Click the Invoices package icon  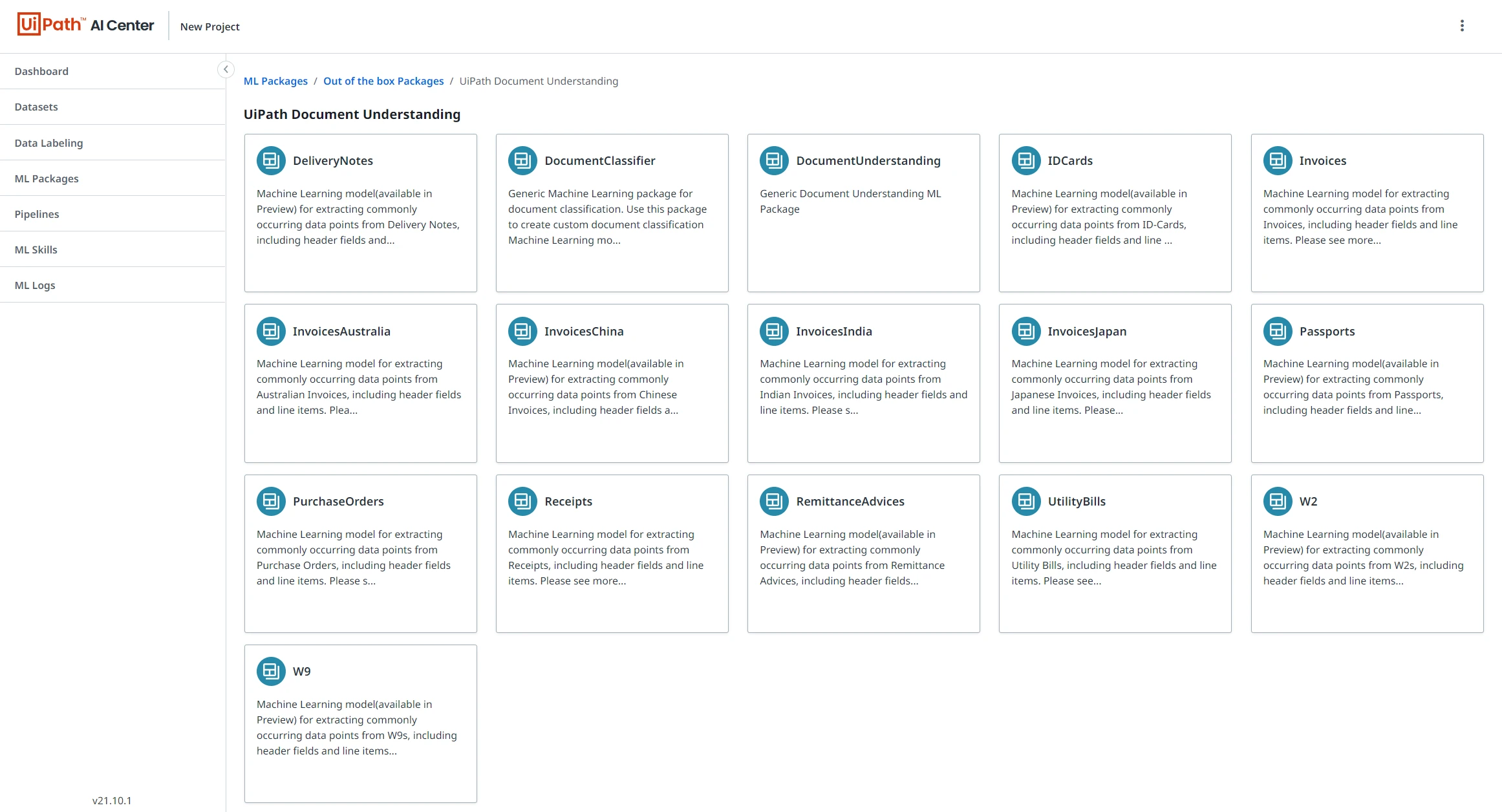pyautogui.click(x=1278, y=160)
